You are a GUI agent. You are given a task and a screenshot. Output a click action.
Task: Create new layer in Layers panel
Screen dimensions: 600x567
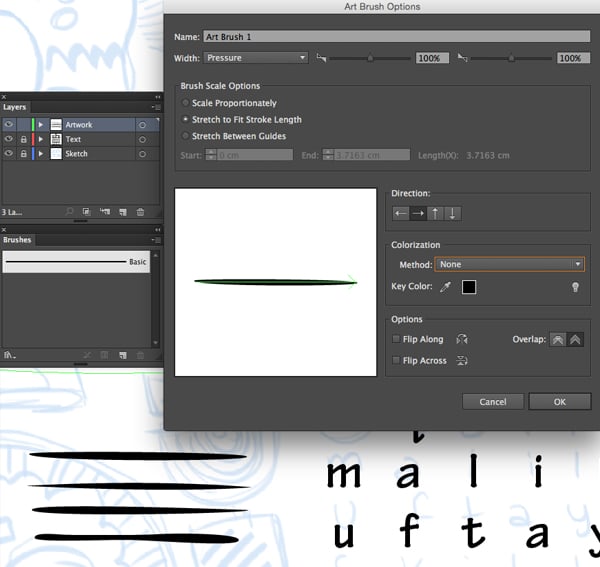(x=123, y=212)
